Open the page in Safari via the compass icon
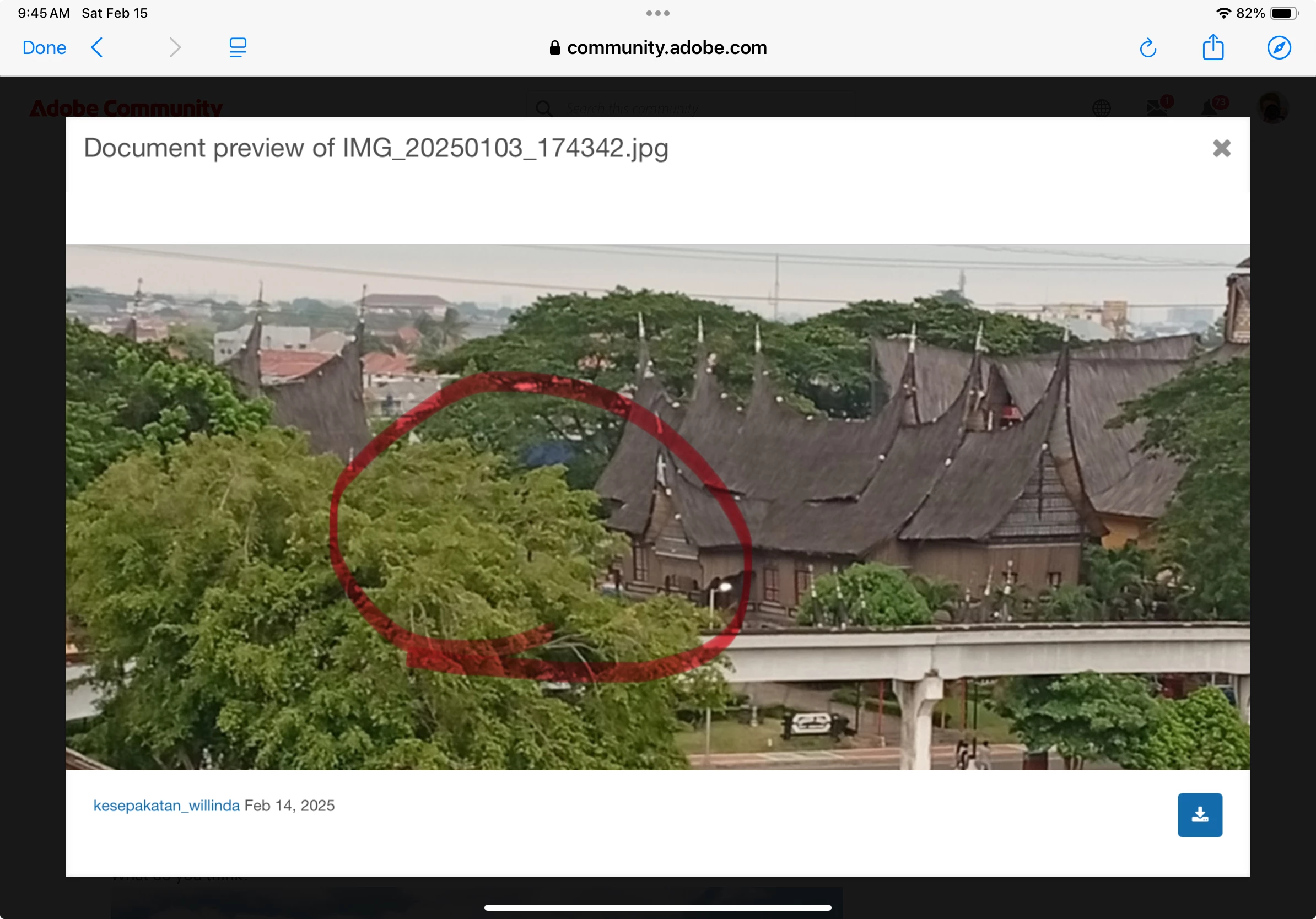This screenshot has height=919, width=1316. [x=1279, y=47]
